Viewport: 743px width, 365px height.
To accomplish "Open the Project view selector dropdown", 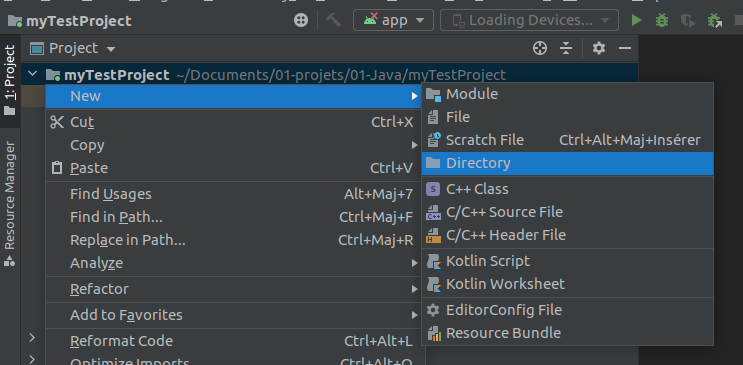I will click(72, 48).
